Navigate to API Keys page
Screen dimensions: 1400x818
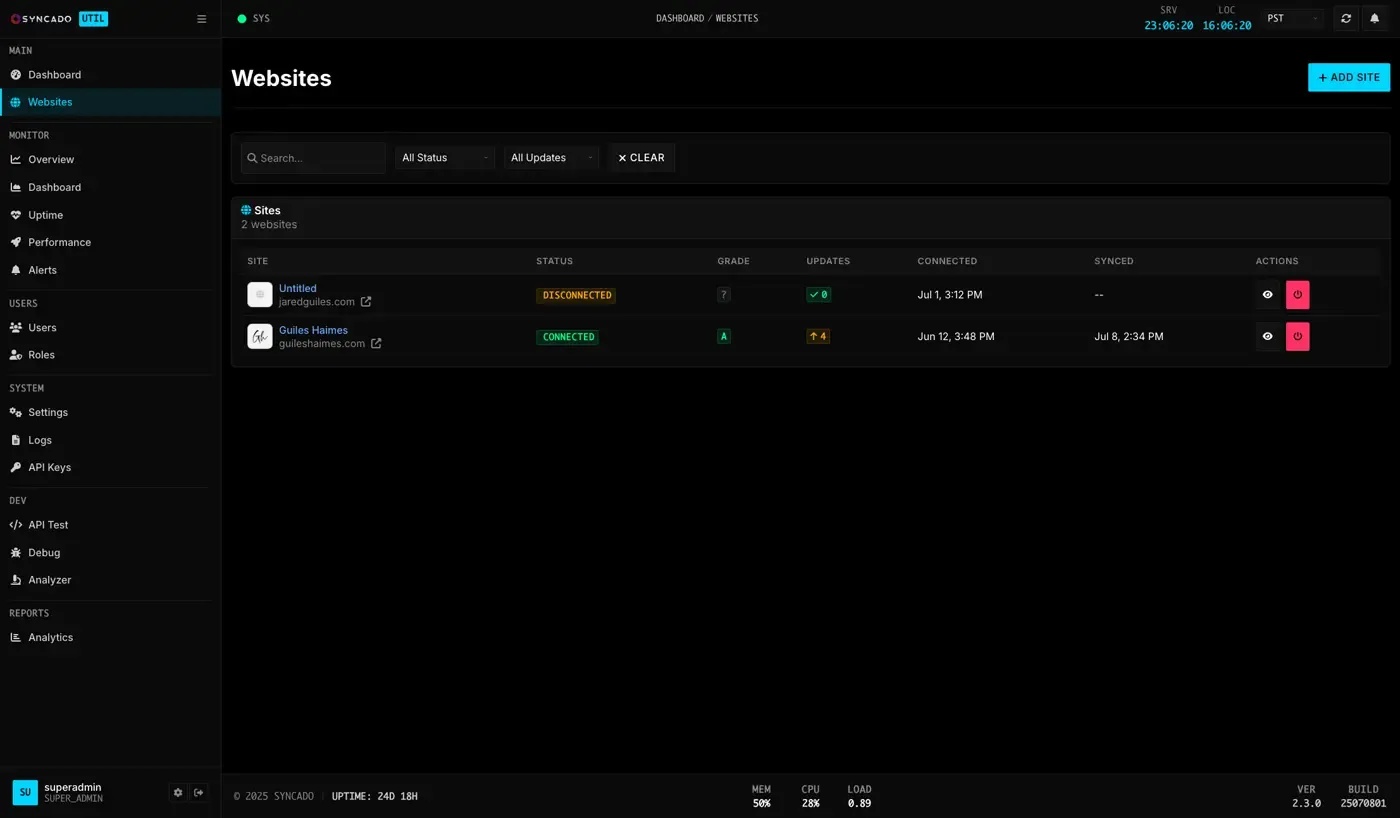pos(110,467)
